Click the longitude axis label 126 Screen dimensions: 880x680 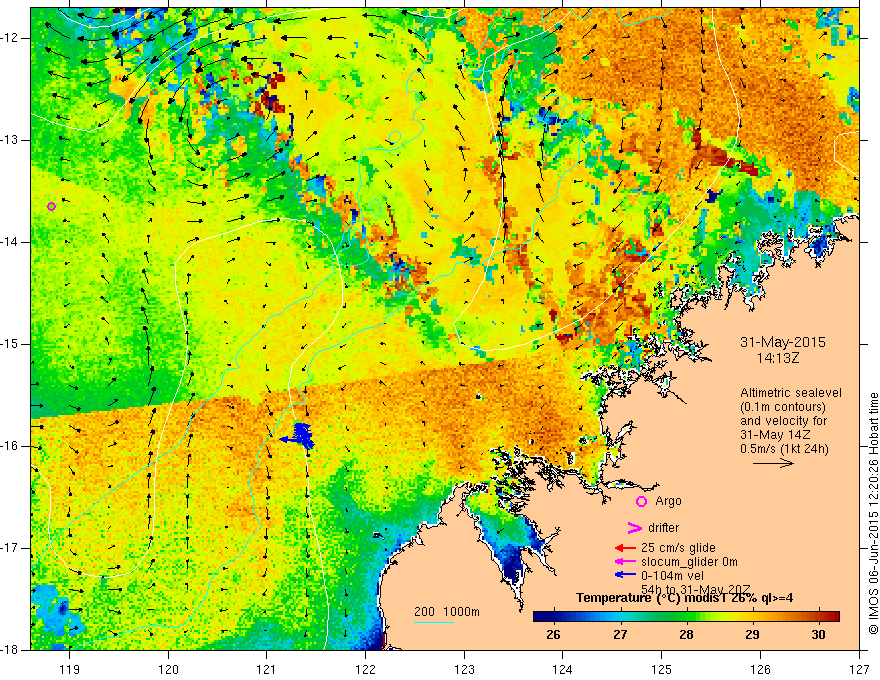[x=760, y=669]
